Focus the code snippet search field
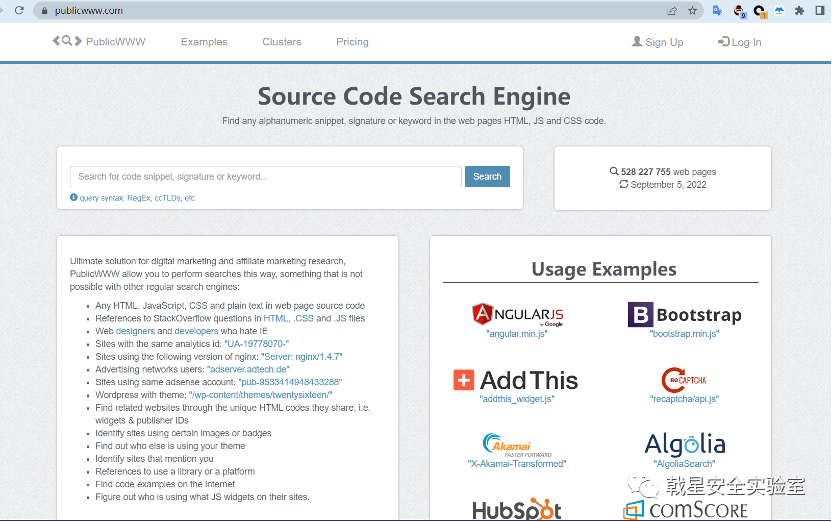The image size is (832, 522). point(266,177)
